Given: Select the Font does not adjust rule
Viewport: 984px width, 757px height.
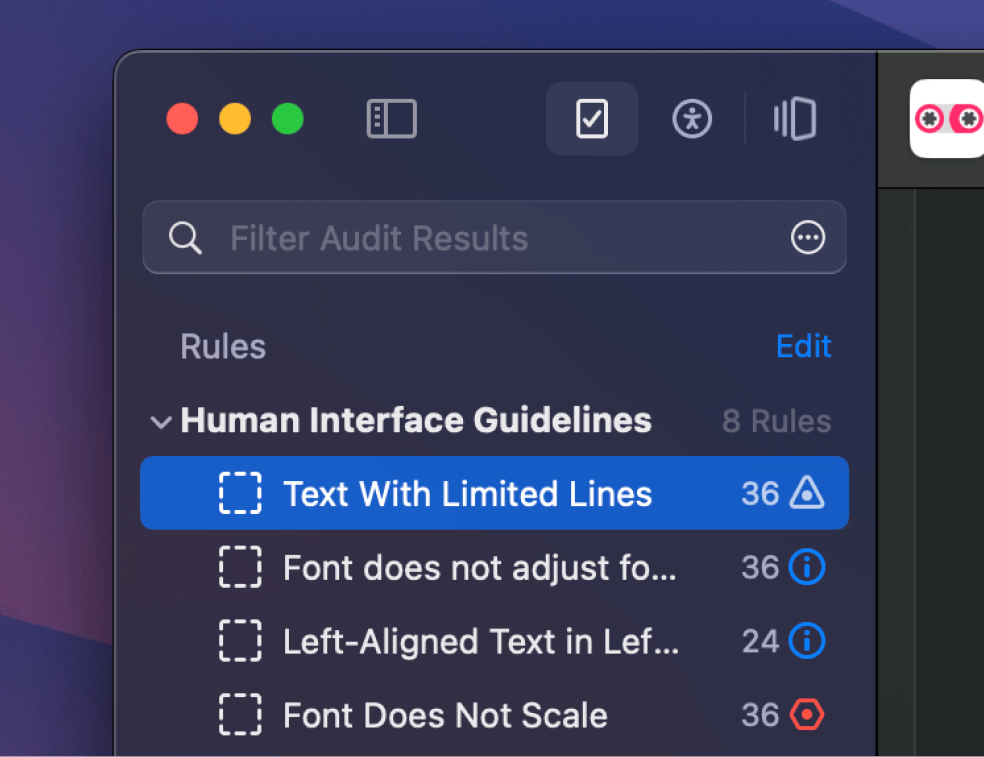Looking at the screenshot, I should click(x=495, y=567).
